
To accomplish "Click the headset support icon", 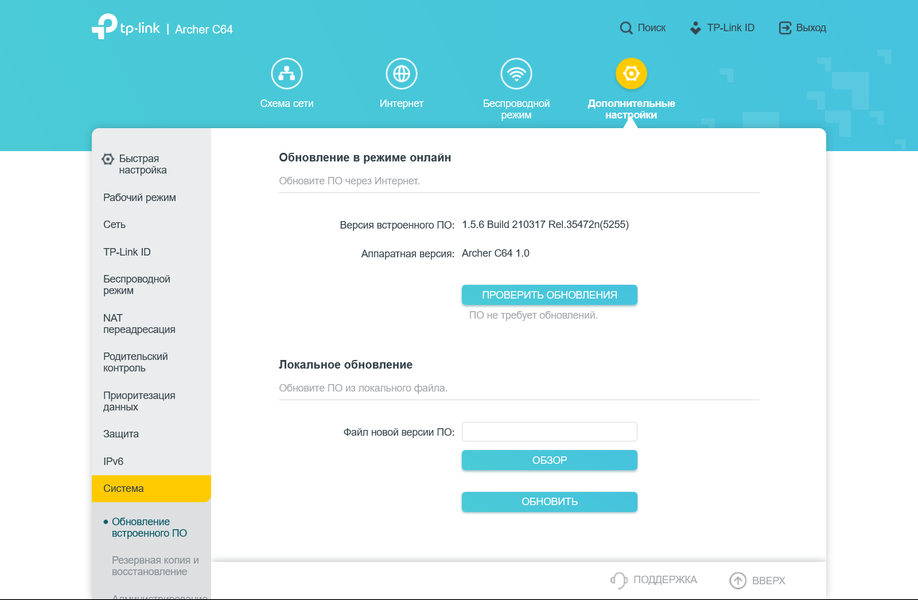I will (x=618, y=580).
